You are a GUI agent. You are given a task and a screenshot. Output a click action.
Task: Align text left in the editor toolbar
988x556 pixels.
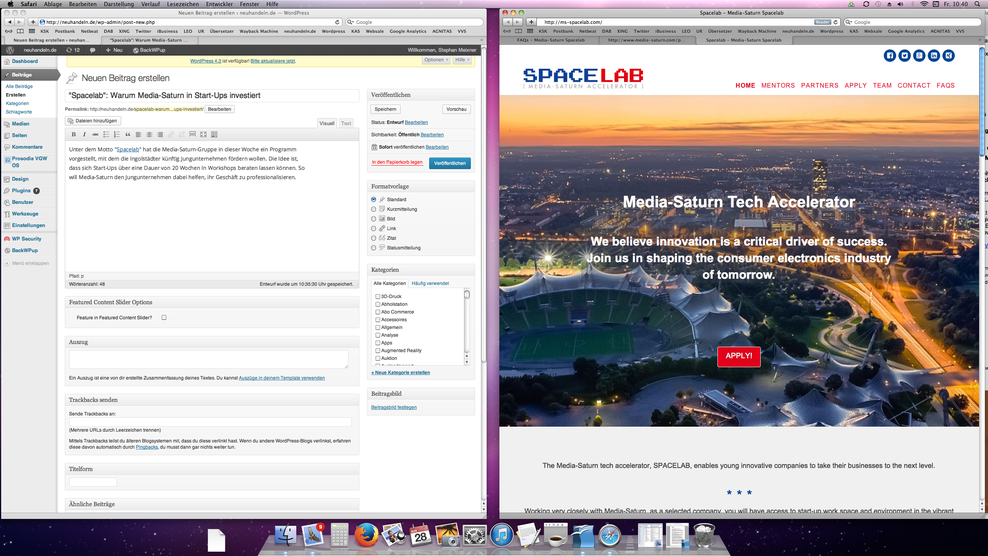(138, 134)
